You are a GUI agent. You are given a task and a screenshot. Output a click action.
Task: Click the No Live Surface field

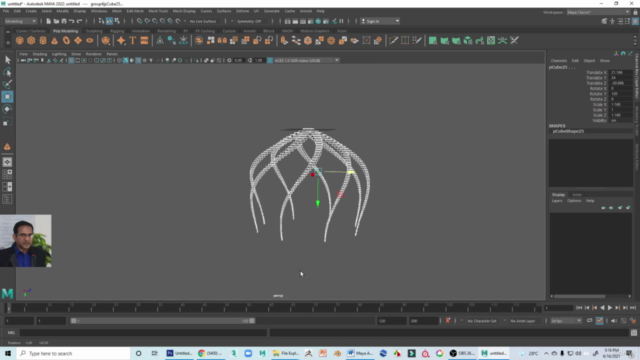click(x=203, y=21)
